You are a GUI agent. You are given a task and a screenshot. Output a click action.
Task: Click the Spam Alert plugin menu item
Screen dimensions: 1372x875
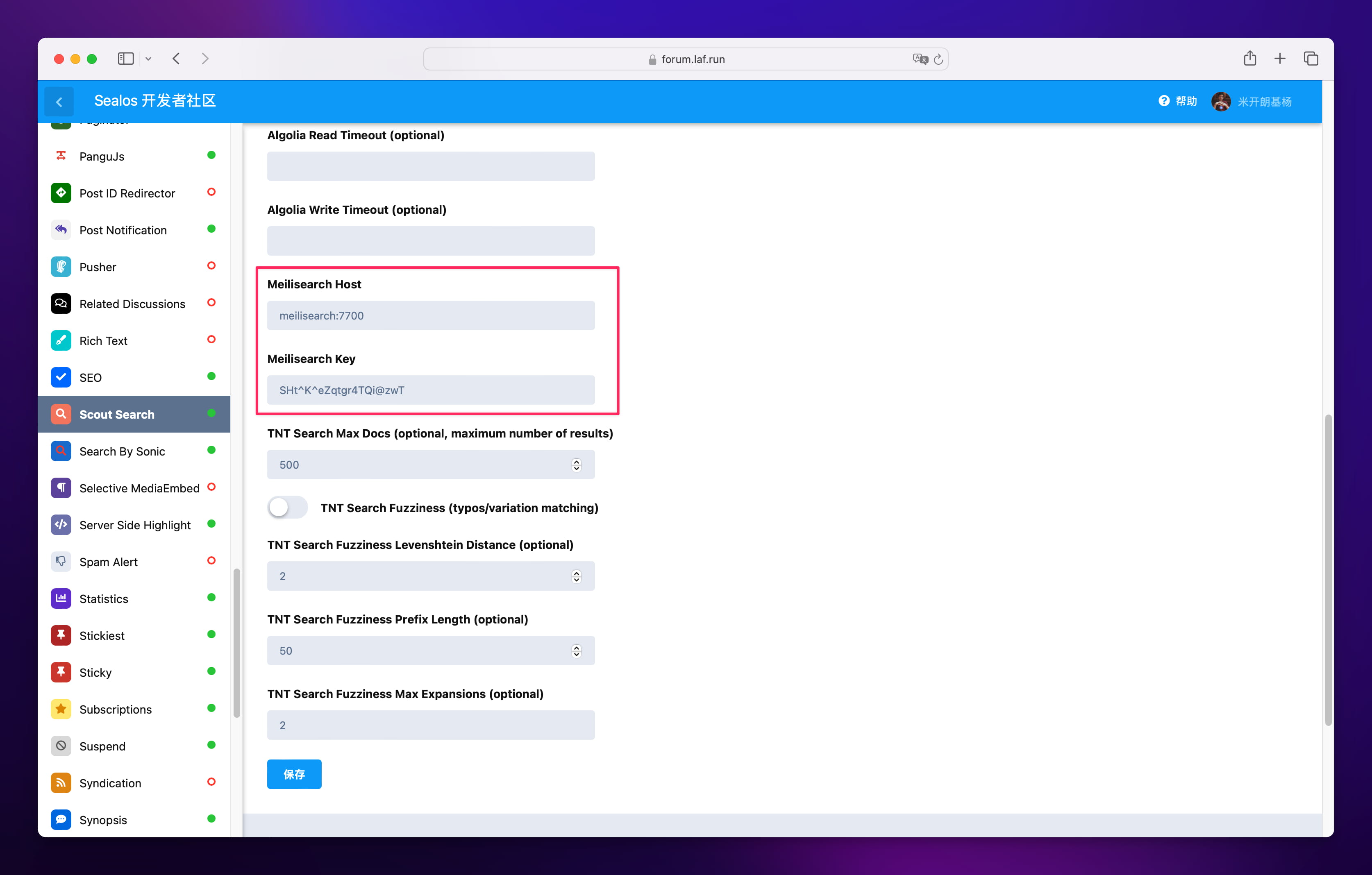[x=108, y=561]
